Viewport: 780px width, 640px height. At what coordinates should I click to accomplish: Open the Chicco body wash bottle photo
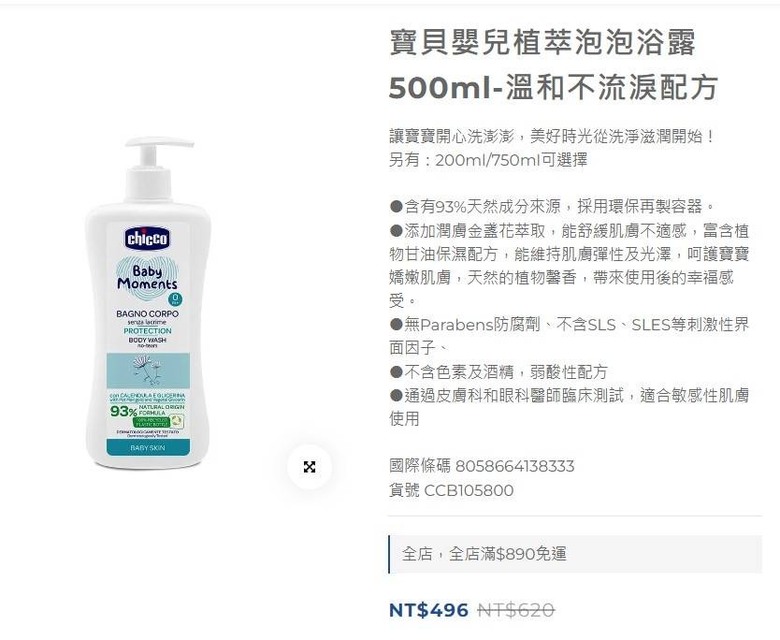148,303
